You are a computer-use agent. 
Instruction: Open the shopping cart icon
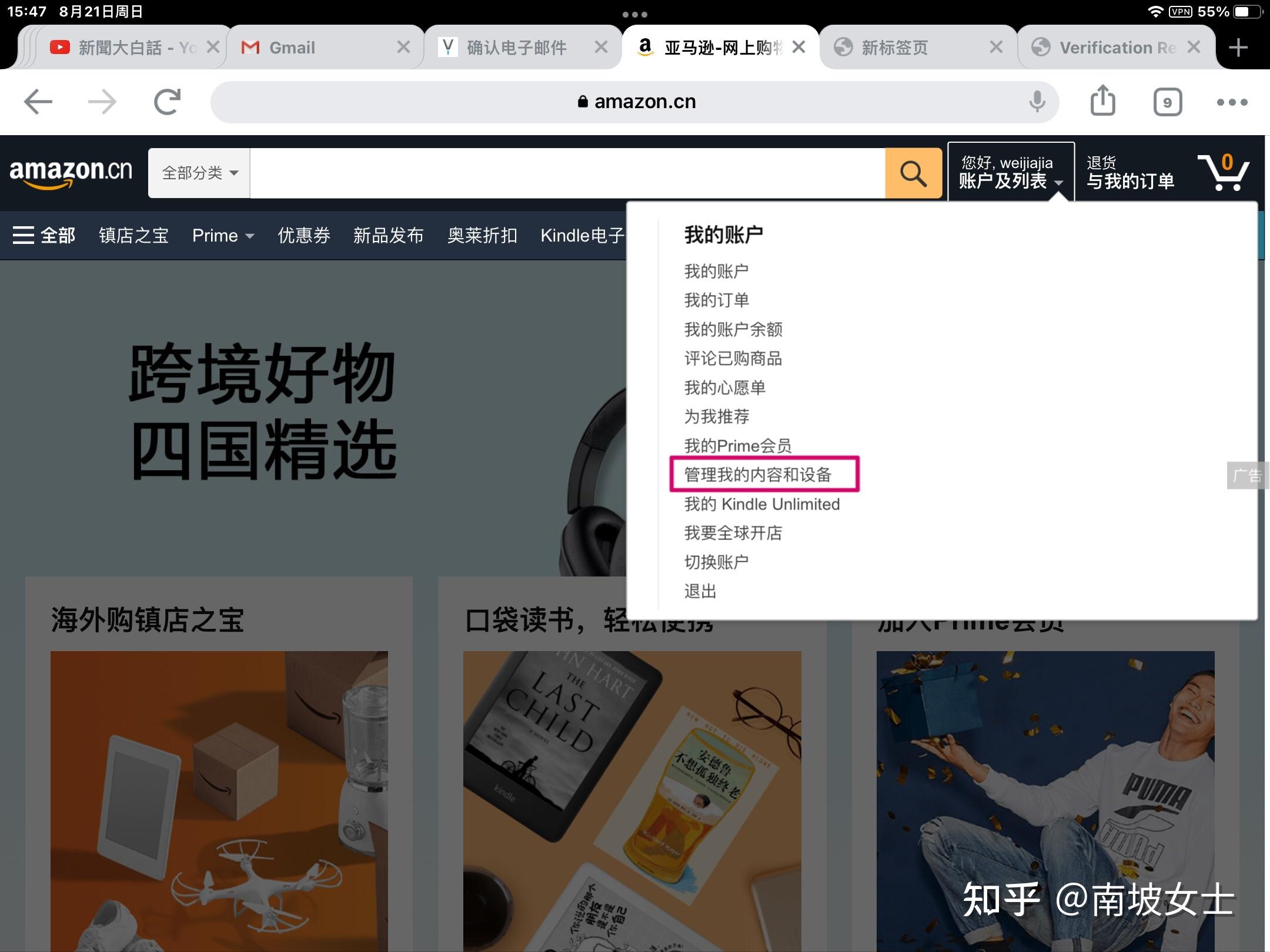pyautogui.click(x=1224, y=172)
